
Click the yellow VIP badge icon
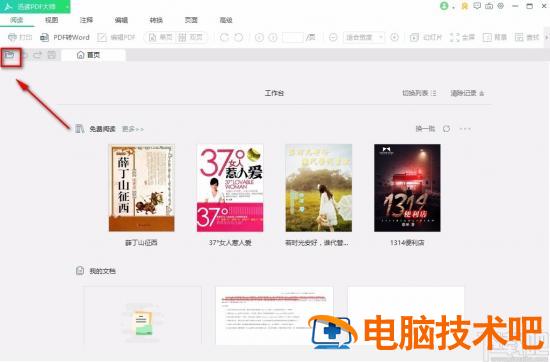tap(465, 6)
